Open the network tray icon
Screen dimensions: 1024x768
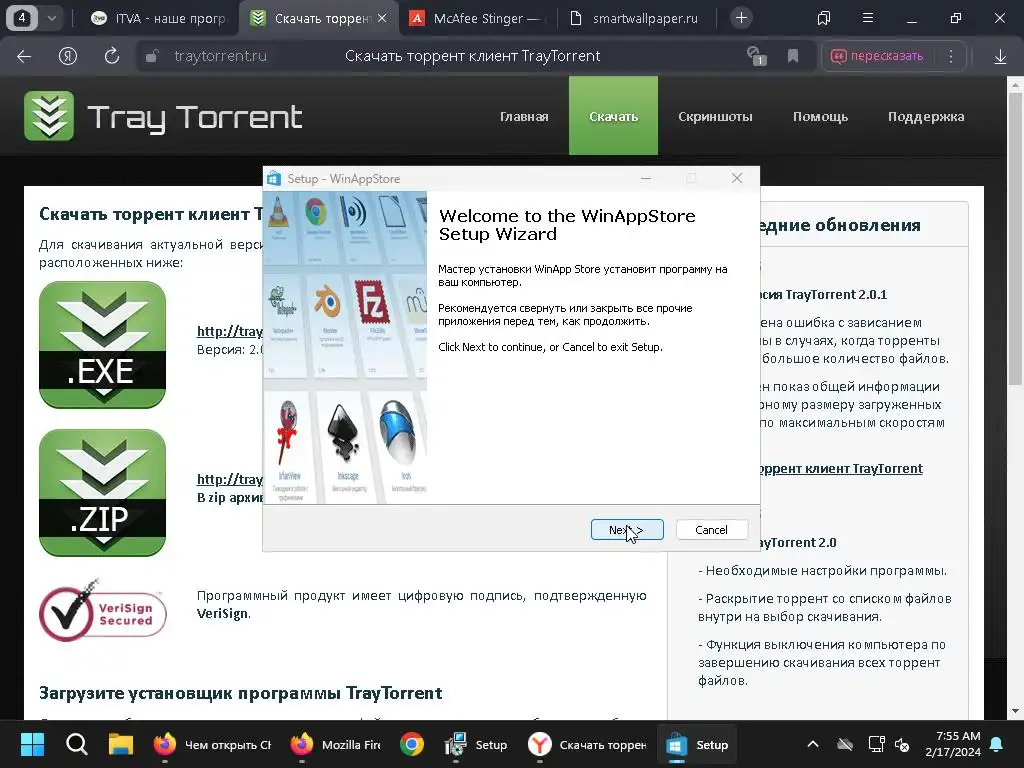pos(876,744)
